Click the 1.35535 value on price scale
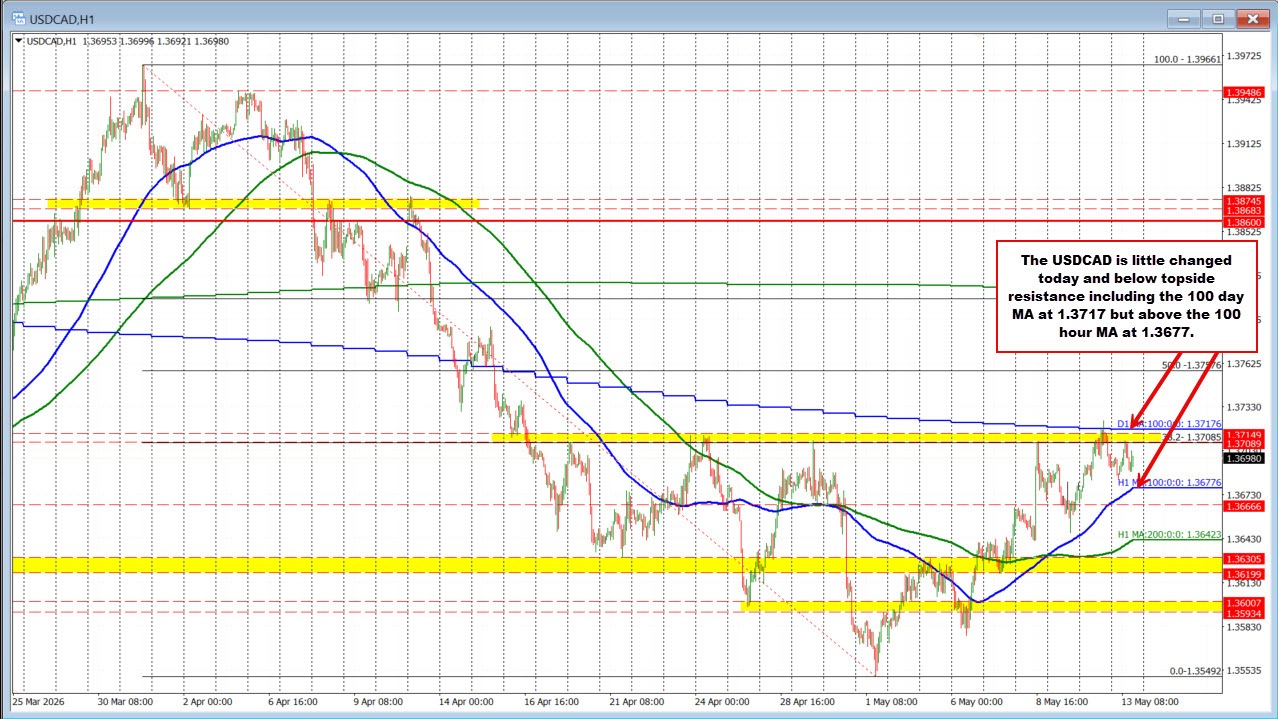The width and height of the screenshot is (1278, 719). pyautogui.click(x=1242, y=672)
